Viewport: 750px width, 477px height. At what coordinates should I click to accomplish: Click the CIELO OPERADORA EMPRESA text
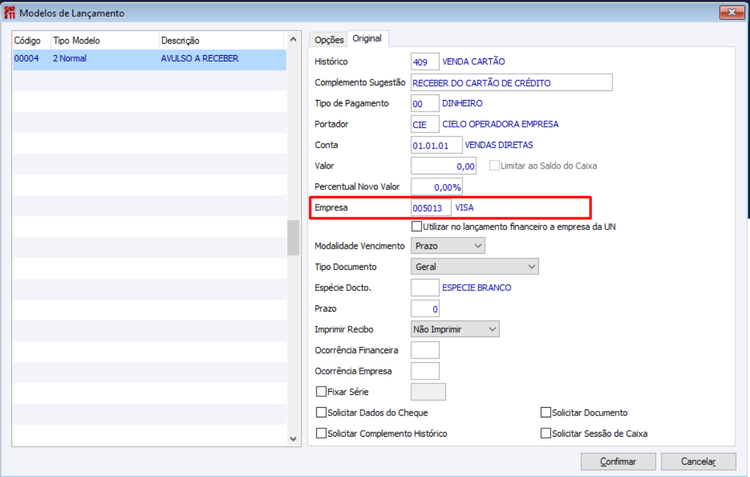(x=500, y=124)
